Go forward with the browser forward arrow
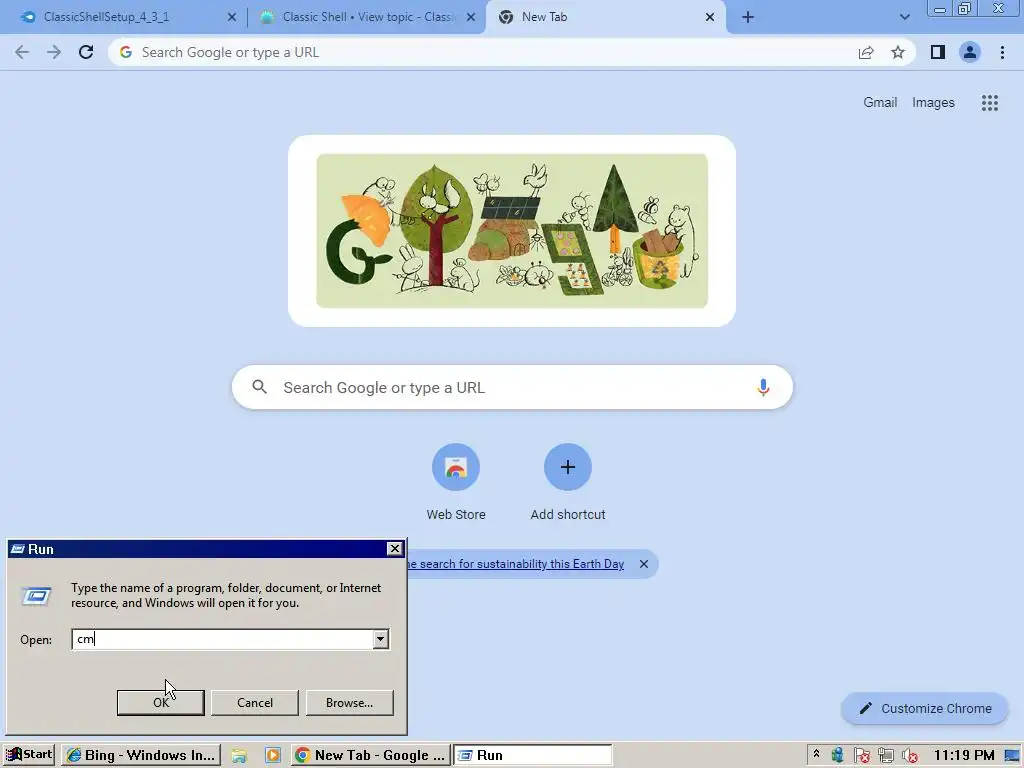This screenshot has height=768, width=1024. pos(54,52)
